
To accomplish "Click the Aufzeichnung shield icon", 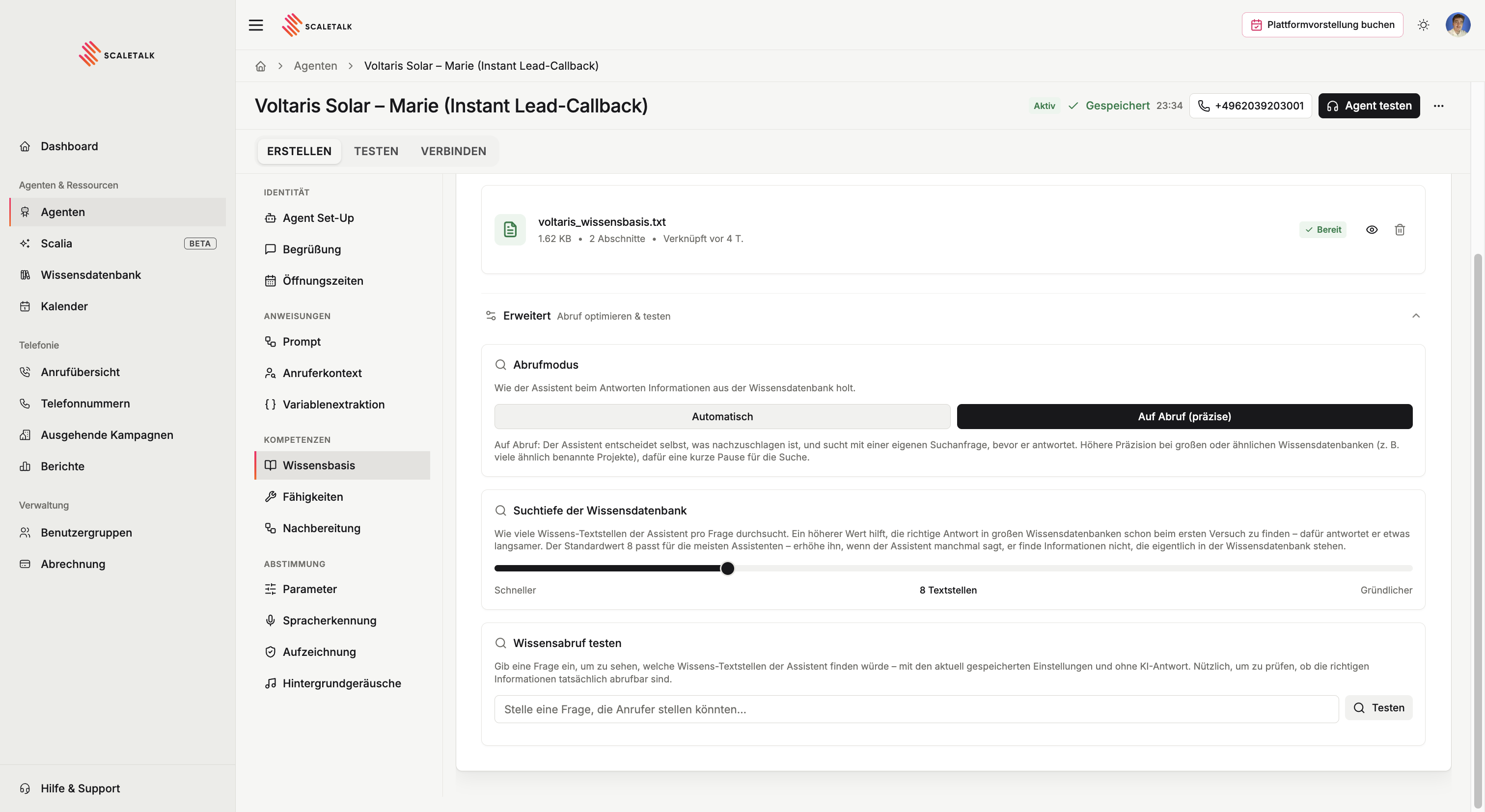I will (x=271, y=652).
